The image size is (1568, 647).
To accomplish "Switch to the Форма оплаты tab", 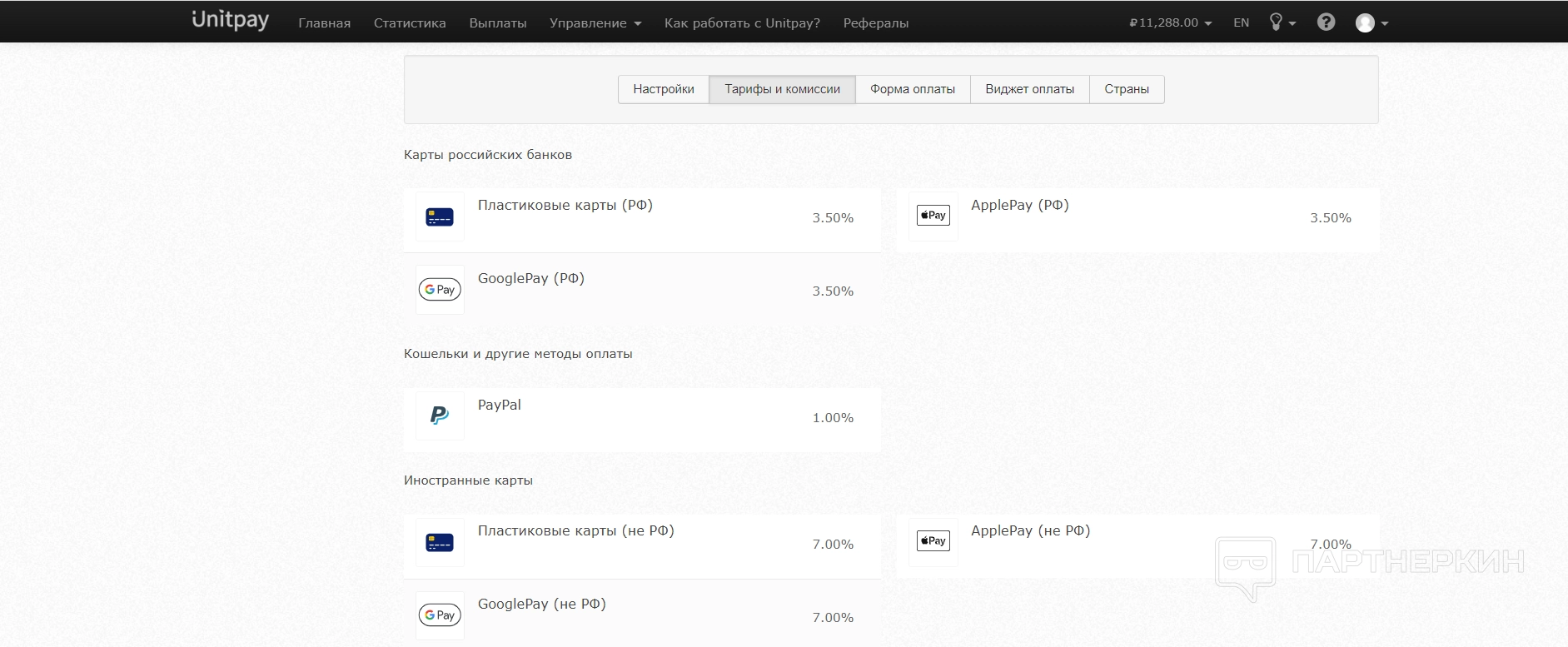I will 912,89.
